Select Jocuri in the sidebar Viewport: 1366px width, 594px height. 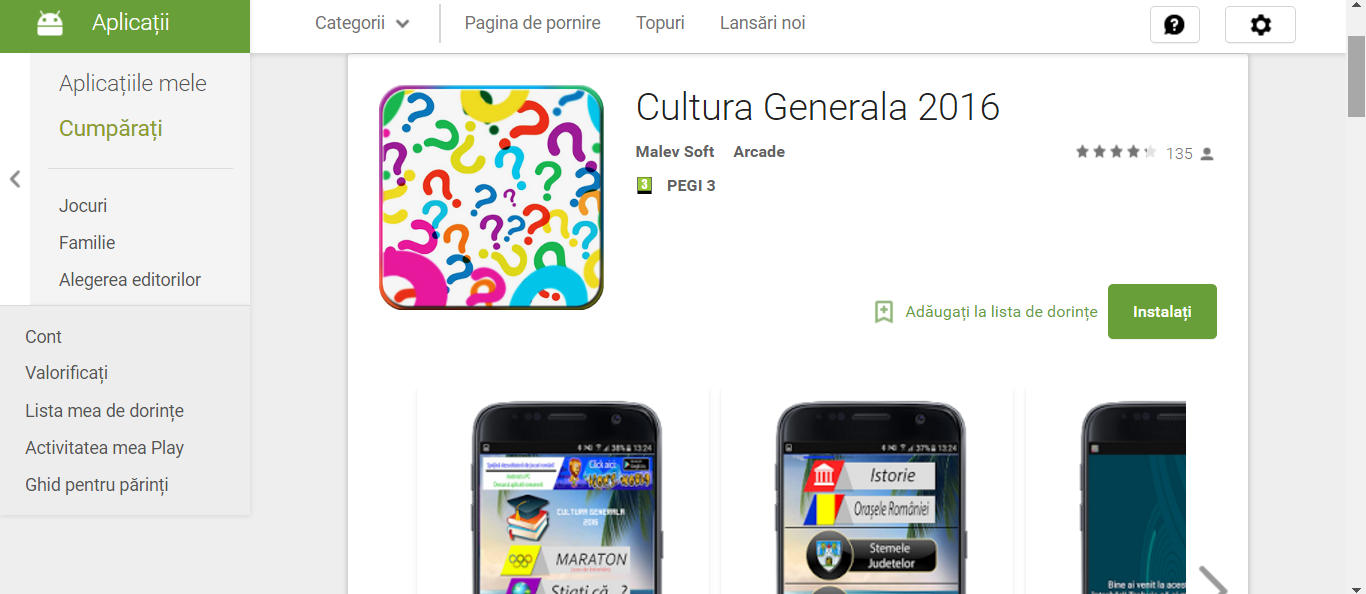point(83,206)
